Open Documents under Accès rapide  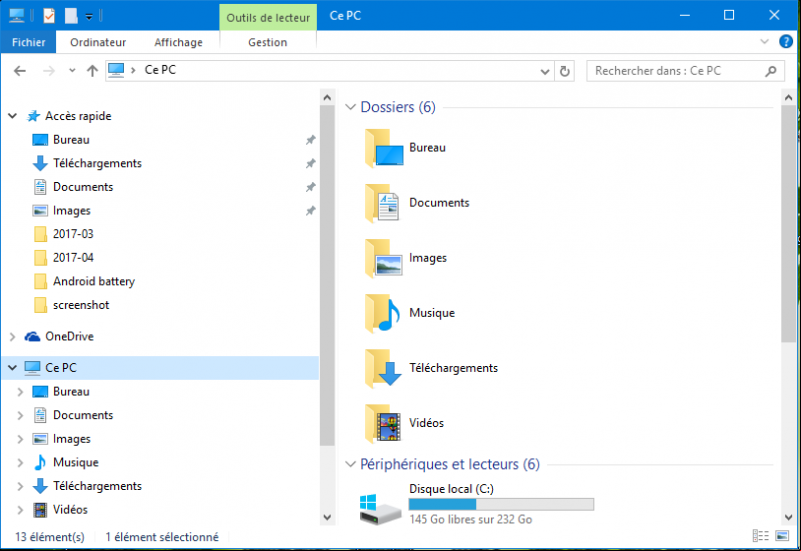click(x=83, y=187)
